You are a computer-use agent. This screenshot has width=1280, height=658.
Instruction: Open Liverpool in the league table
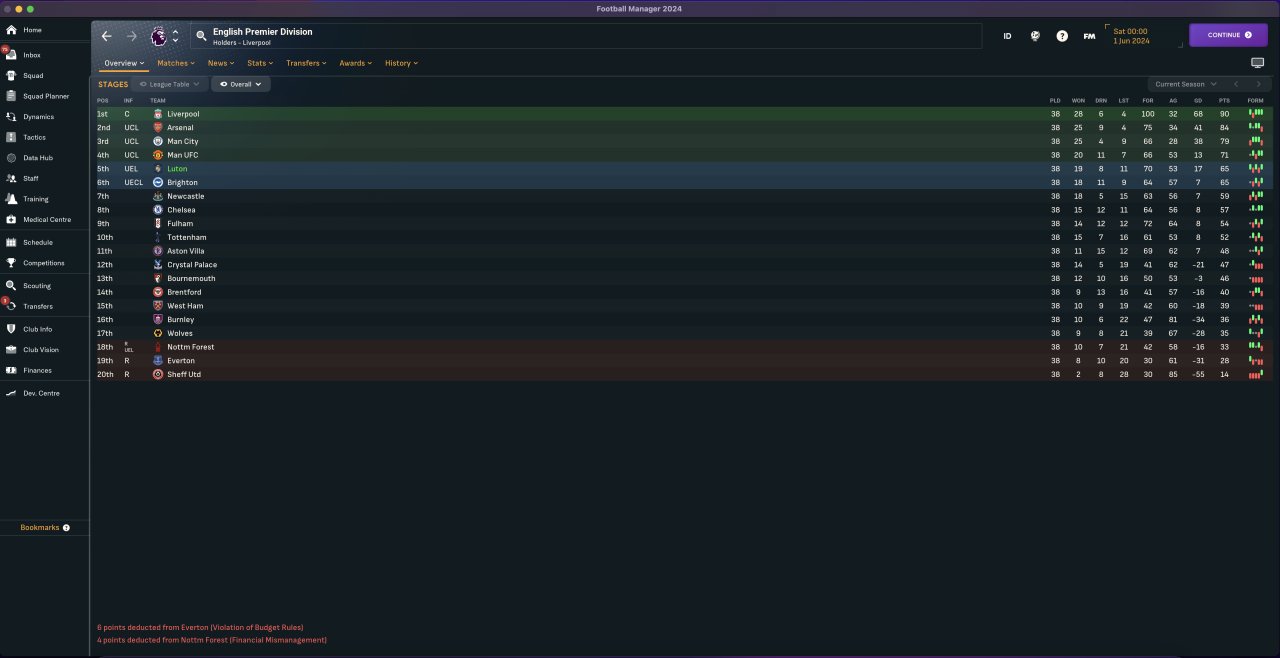click(182, 114)
